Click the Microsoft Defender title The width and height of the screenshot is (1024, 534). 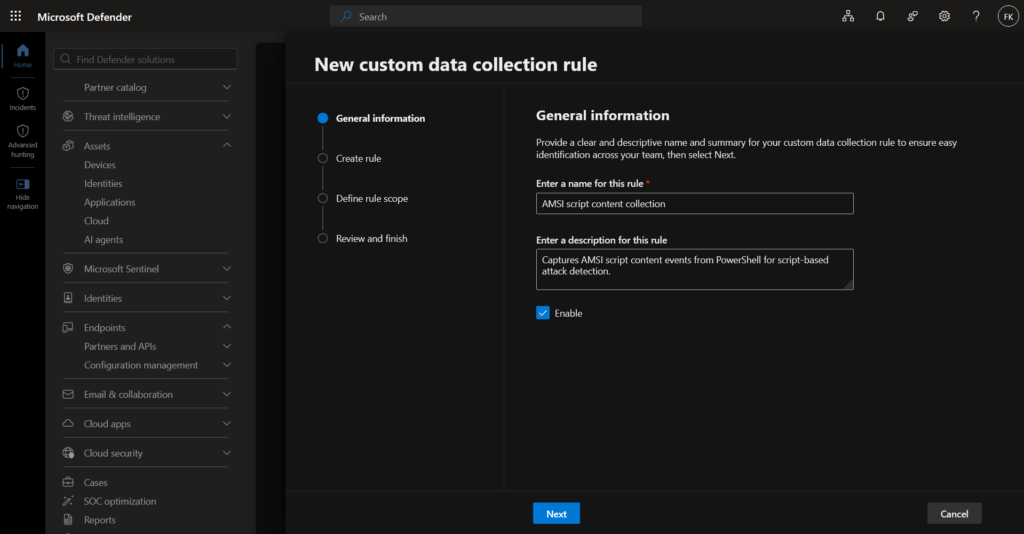click(x=84, y=17)
